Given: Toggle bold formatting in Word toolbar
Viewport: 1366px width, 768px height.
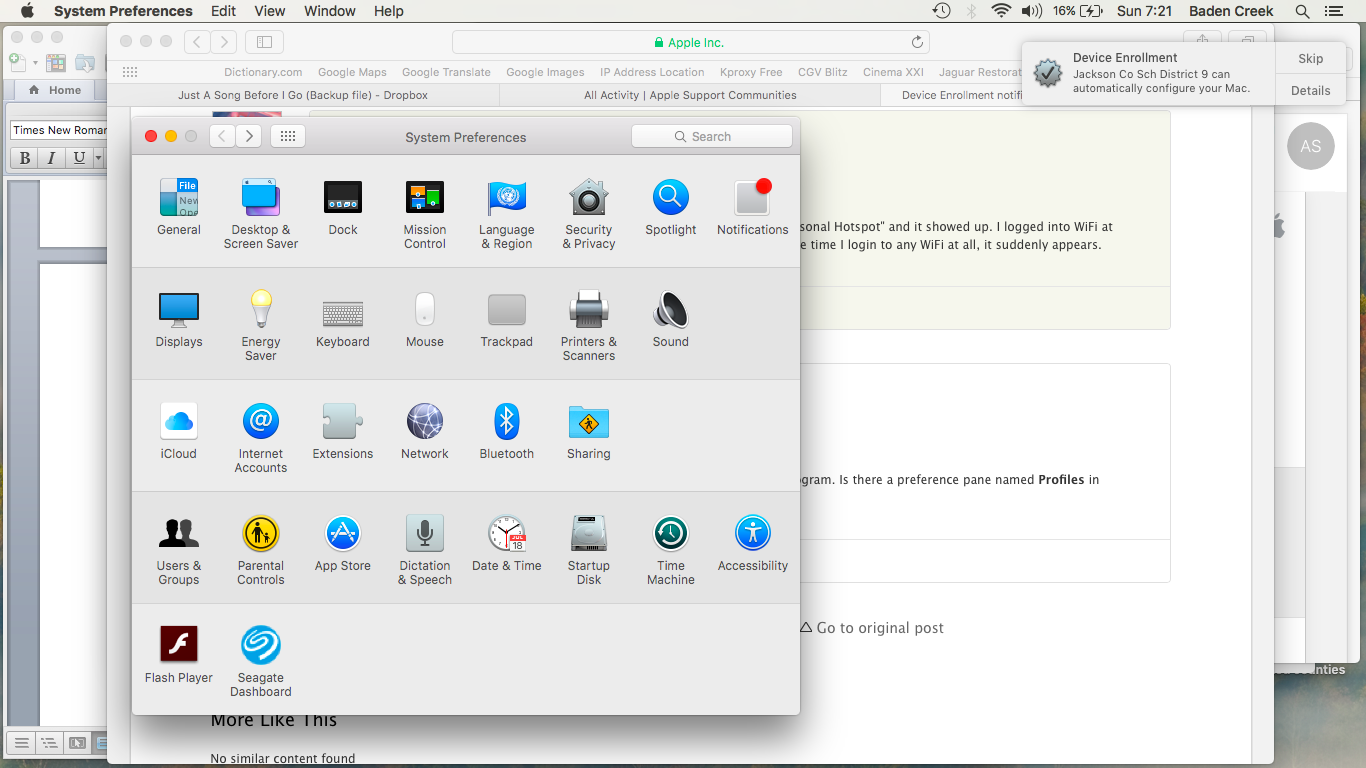Looking at the screenshot, I should tap(25, 158).
